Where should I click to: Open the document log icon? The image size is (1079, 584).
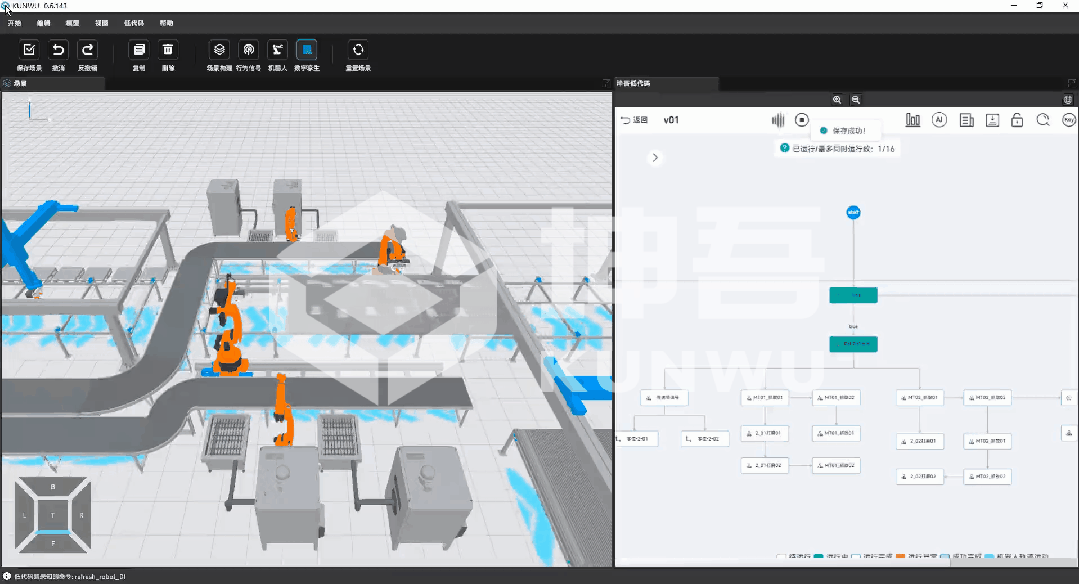(x=966, y=120)
